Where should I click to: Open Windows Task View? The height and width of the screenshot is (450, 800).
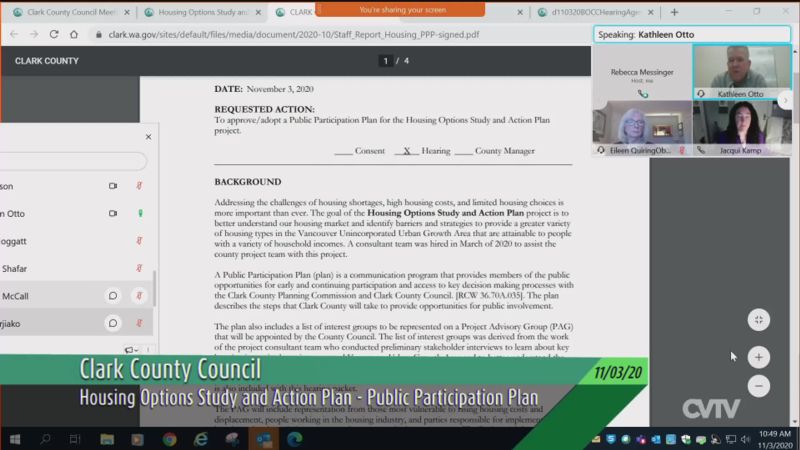75,439
